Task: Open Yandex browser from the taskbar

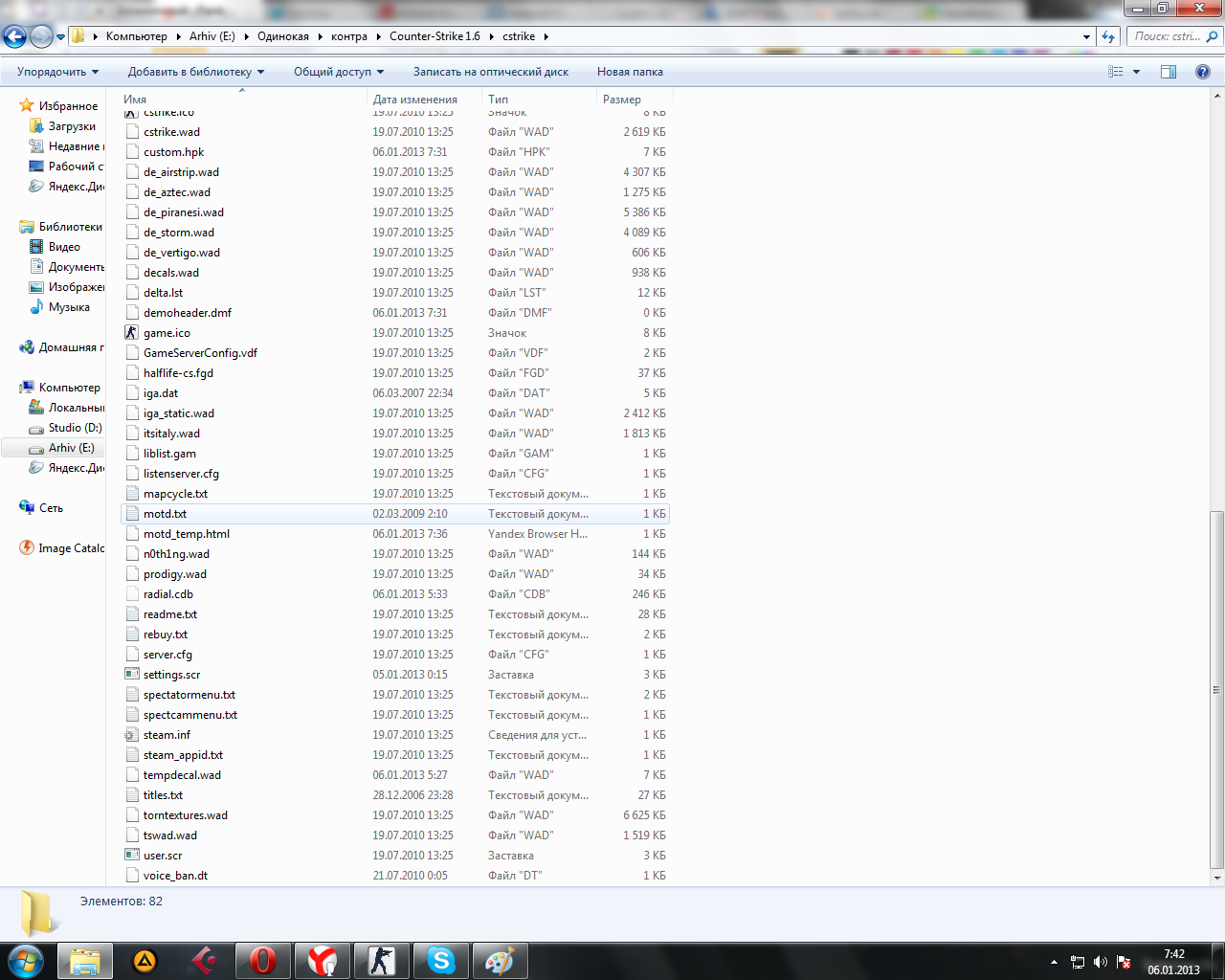Action: click(323, 961)
